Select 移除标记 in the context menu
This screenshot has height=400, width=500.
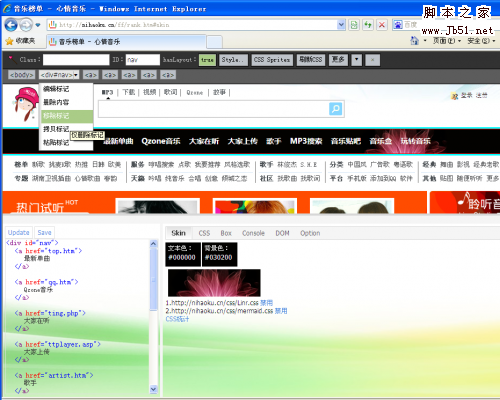tap(66, 116)
